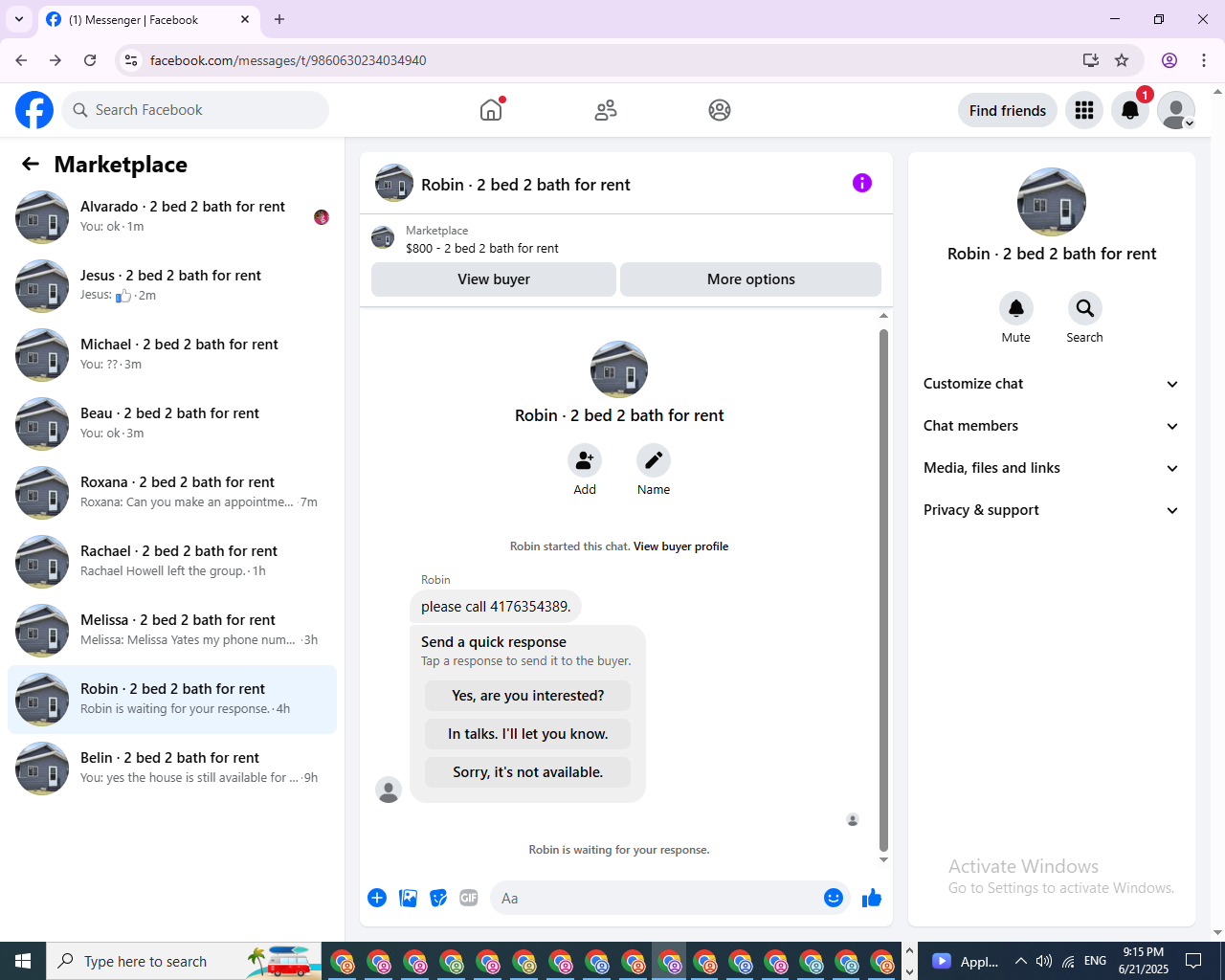Image resolution: width=1225 pixels, height=980 pixels.
Task: View site information icon in address bar
Action: coord(132,60)
